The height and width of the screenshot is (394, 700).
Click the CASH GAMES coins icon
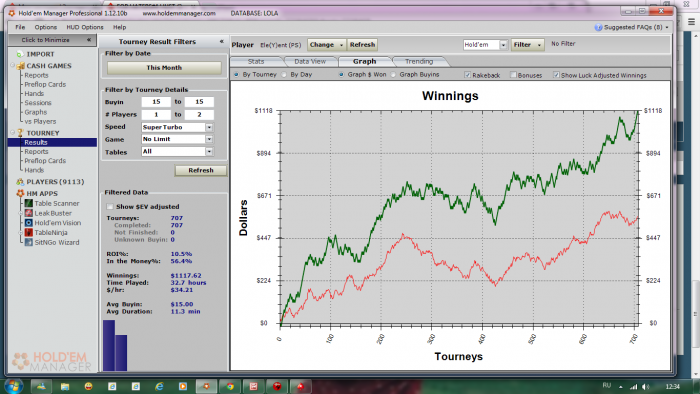pyautogui.click(x=21, y=66)
